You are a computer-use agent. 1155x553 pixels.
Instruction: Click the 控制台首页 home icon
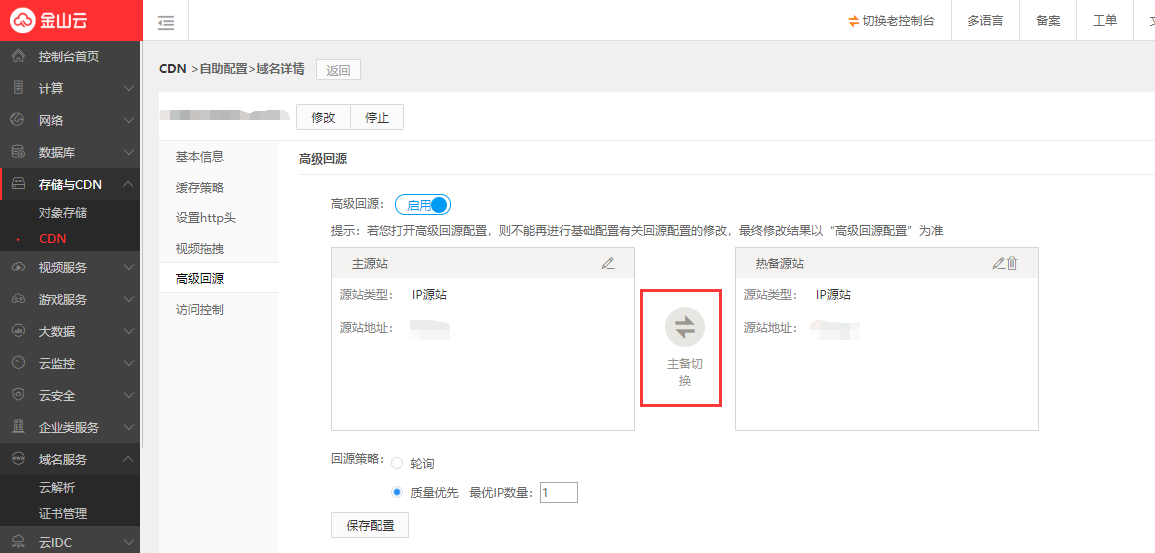[18, 56]
